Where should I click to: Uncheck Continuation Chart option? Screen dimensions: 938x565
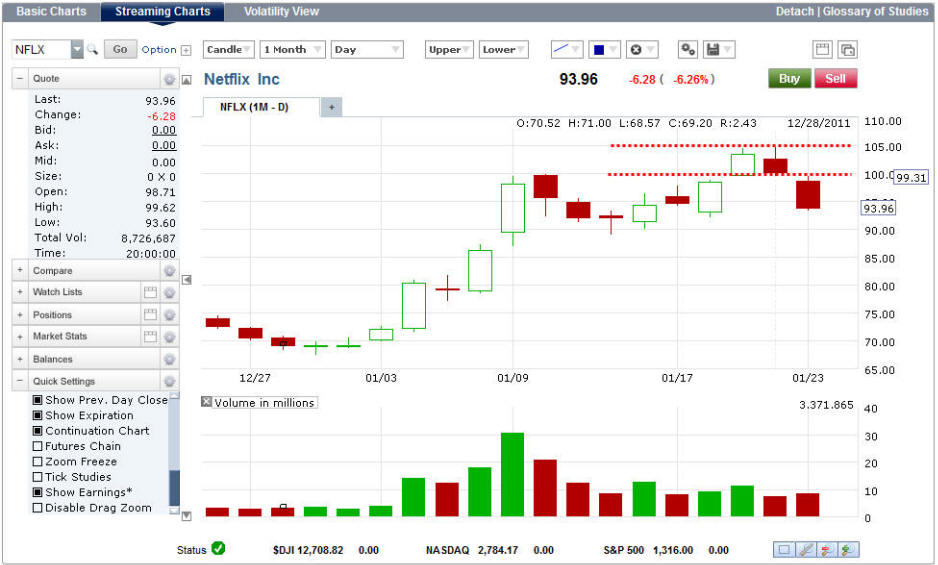tap(38, 431)
